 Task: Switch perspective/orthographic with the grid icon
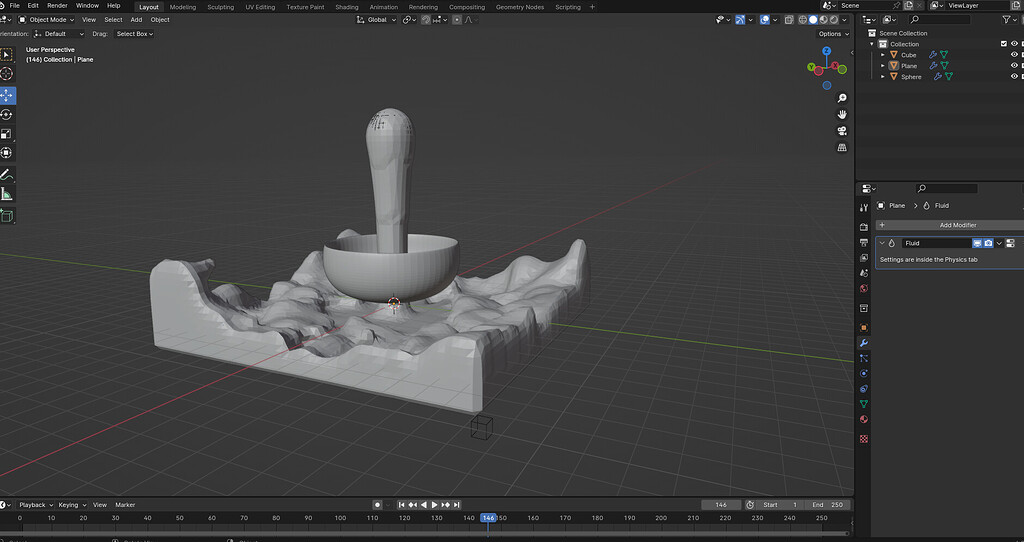click(842, 148)
